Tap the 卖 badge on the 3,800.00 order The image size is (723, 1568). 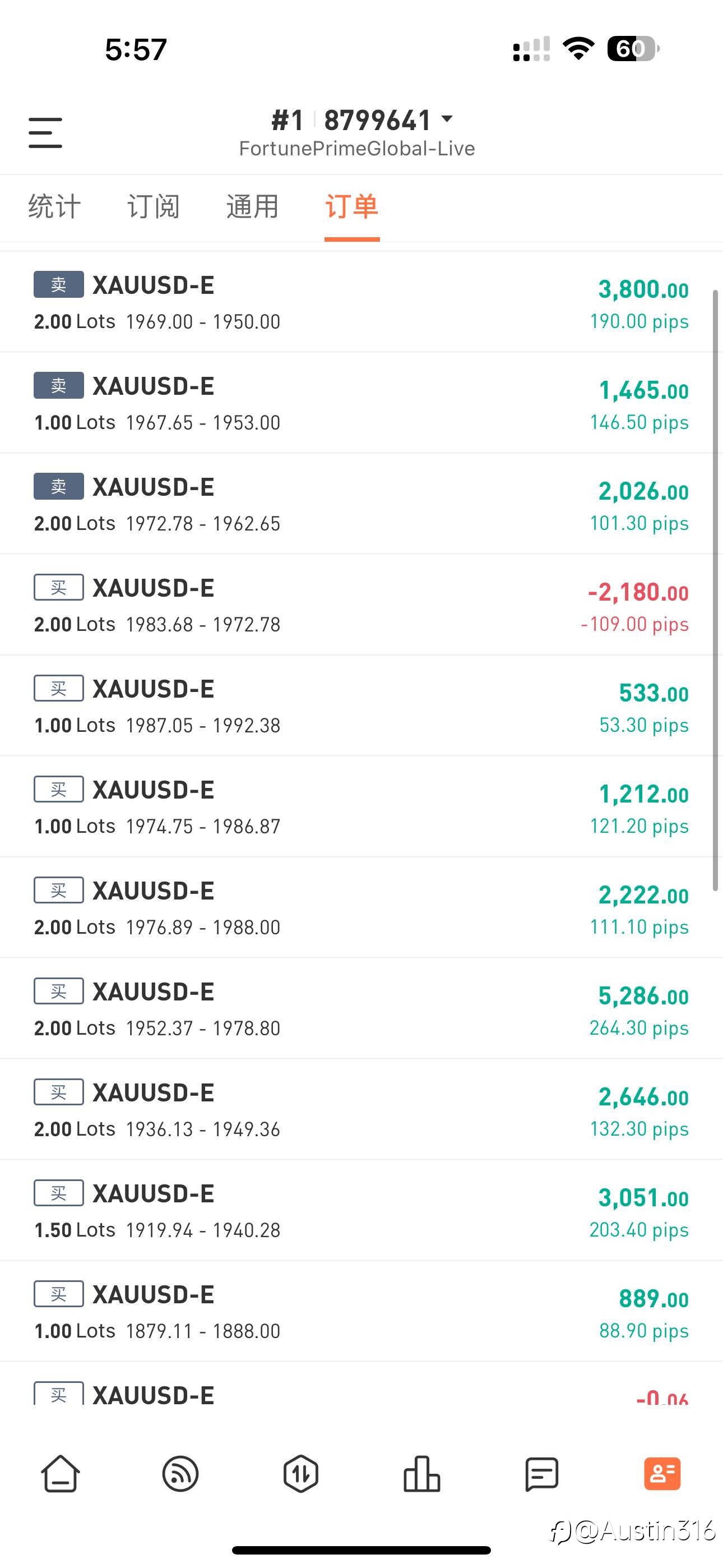click(58, 284)
